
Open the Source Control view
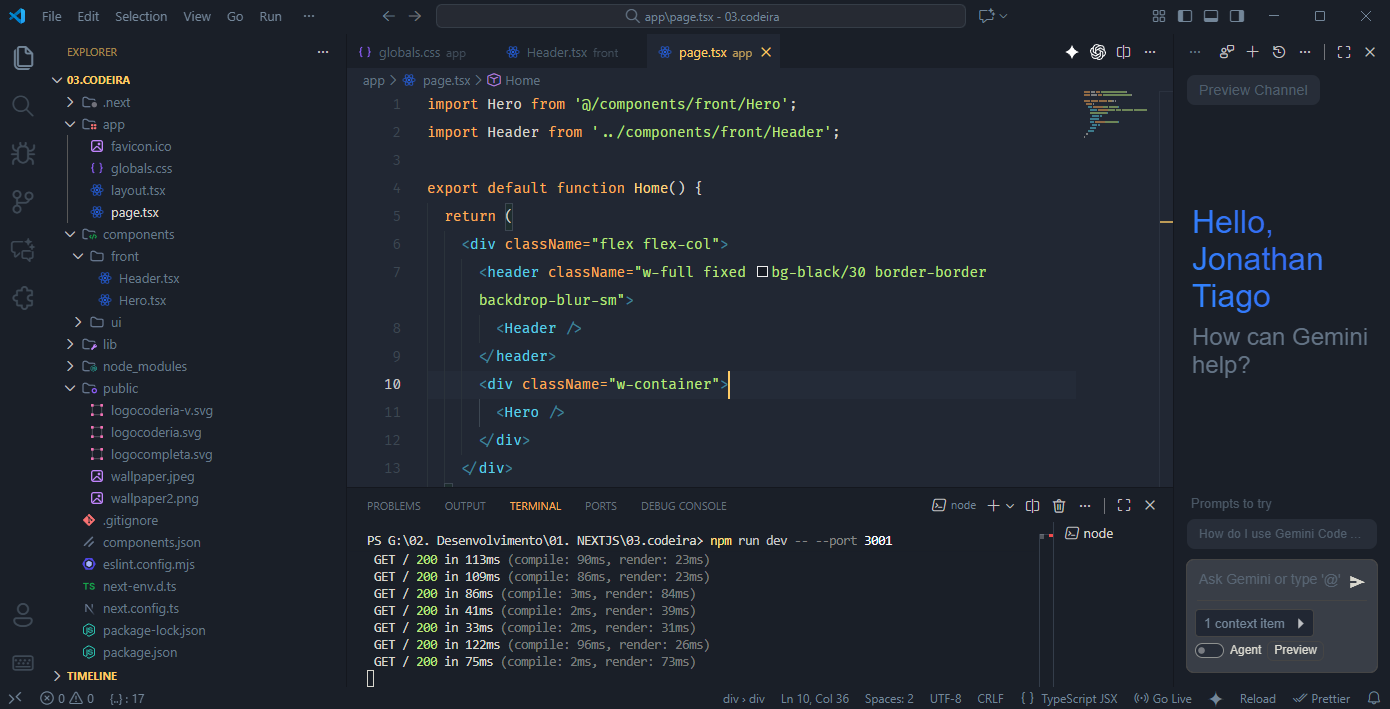[x=23, y=201]
